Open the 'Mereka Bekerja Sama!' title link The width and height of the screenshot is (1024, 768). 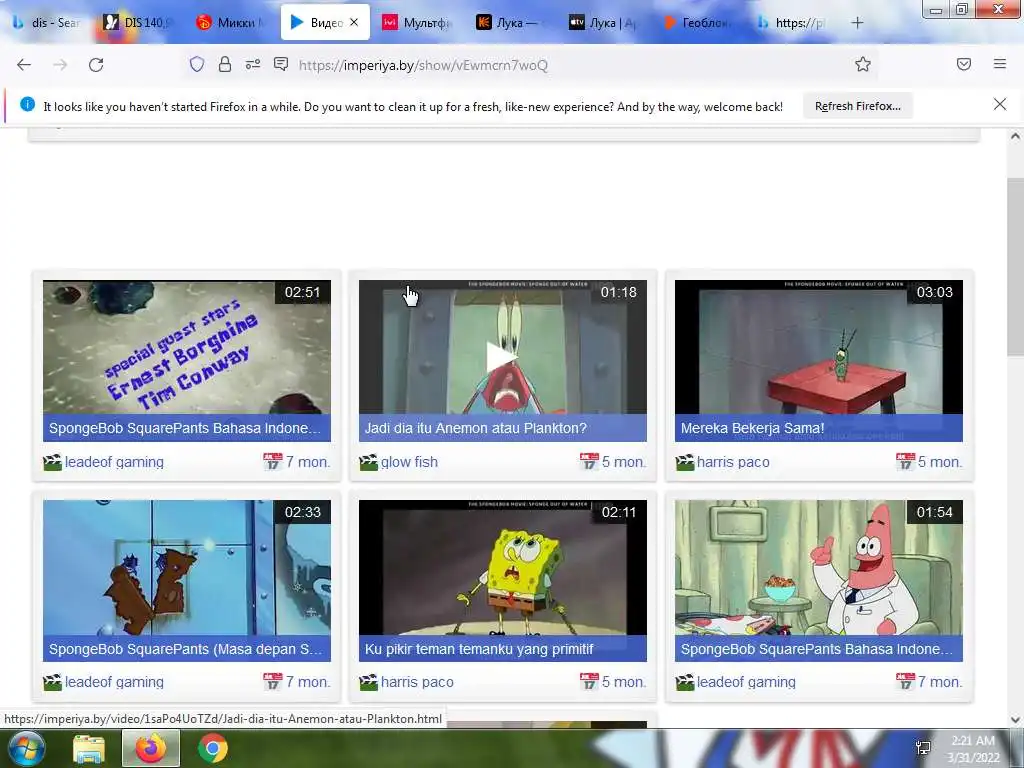click(x=752, y=428)
